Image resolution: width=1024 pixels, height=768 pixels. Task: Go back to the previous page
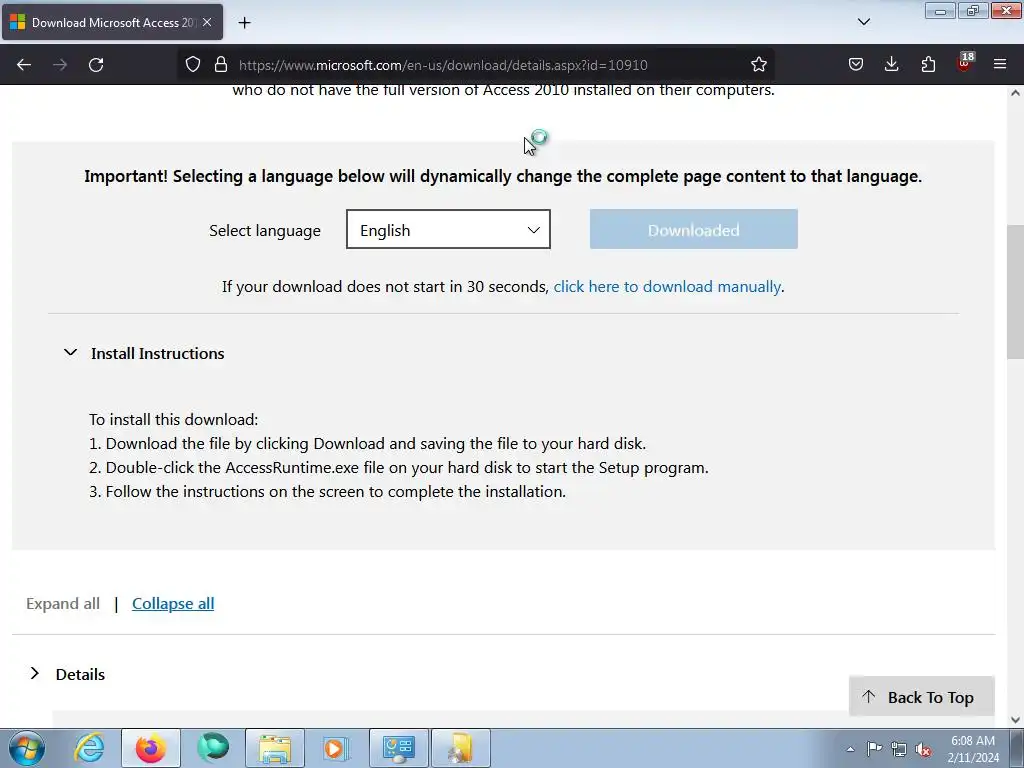tap(24, 65)
